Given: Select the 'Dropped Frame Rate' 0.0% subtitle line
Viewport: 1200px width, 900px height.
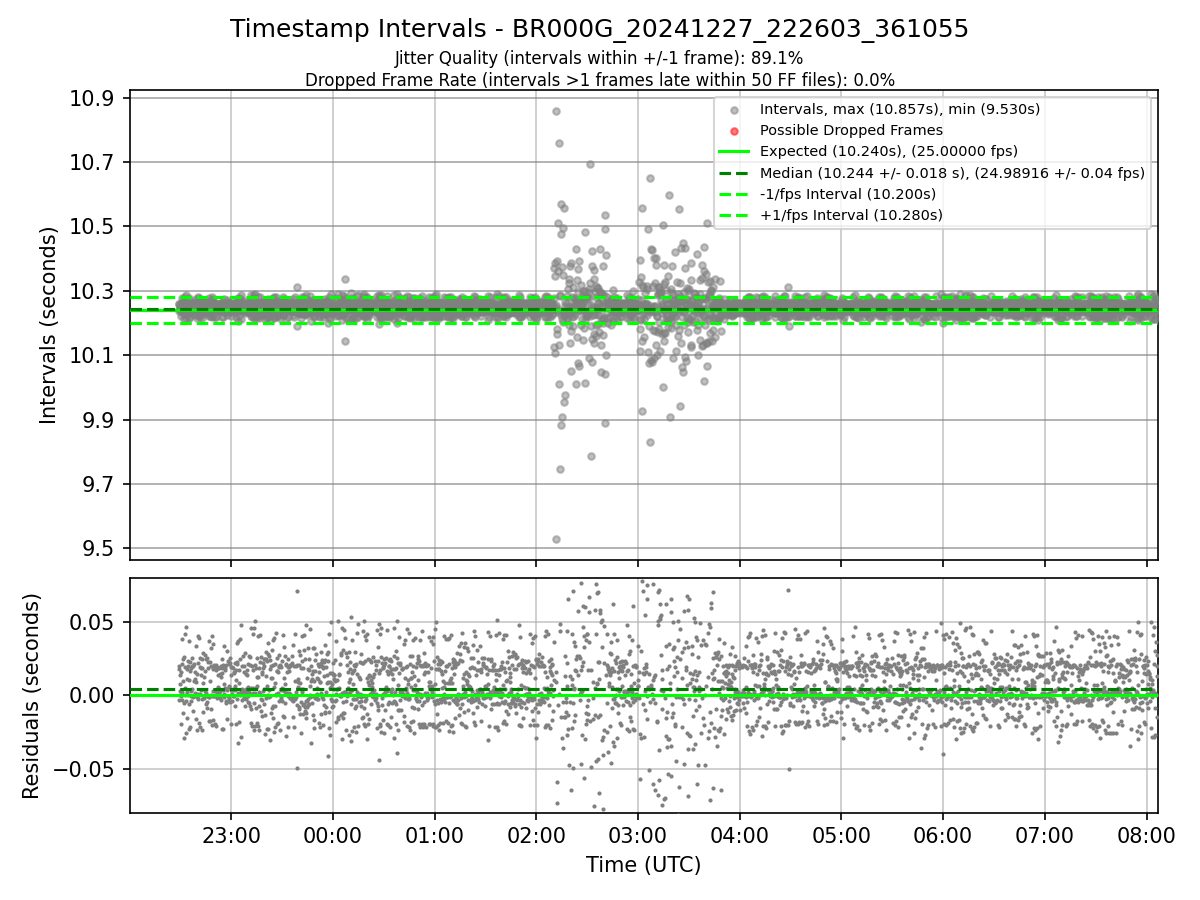Looking at the screenshot, I should (x=599, y=79).
